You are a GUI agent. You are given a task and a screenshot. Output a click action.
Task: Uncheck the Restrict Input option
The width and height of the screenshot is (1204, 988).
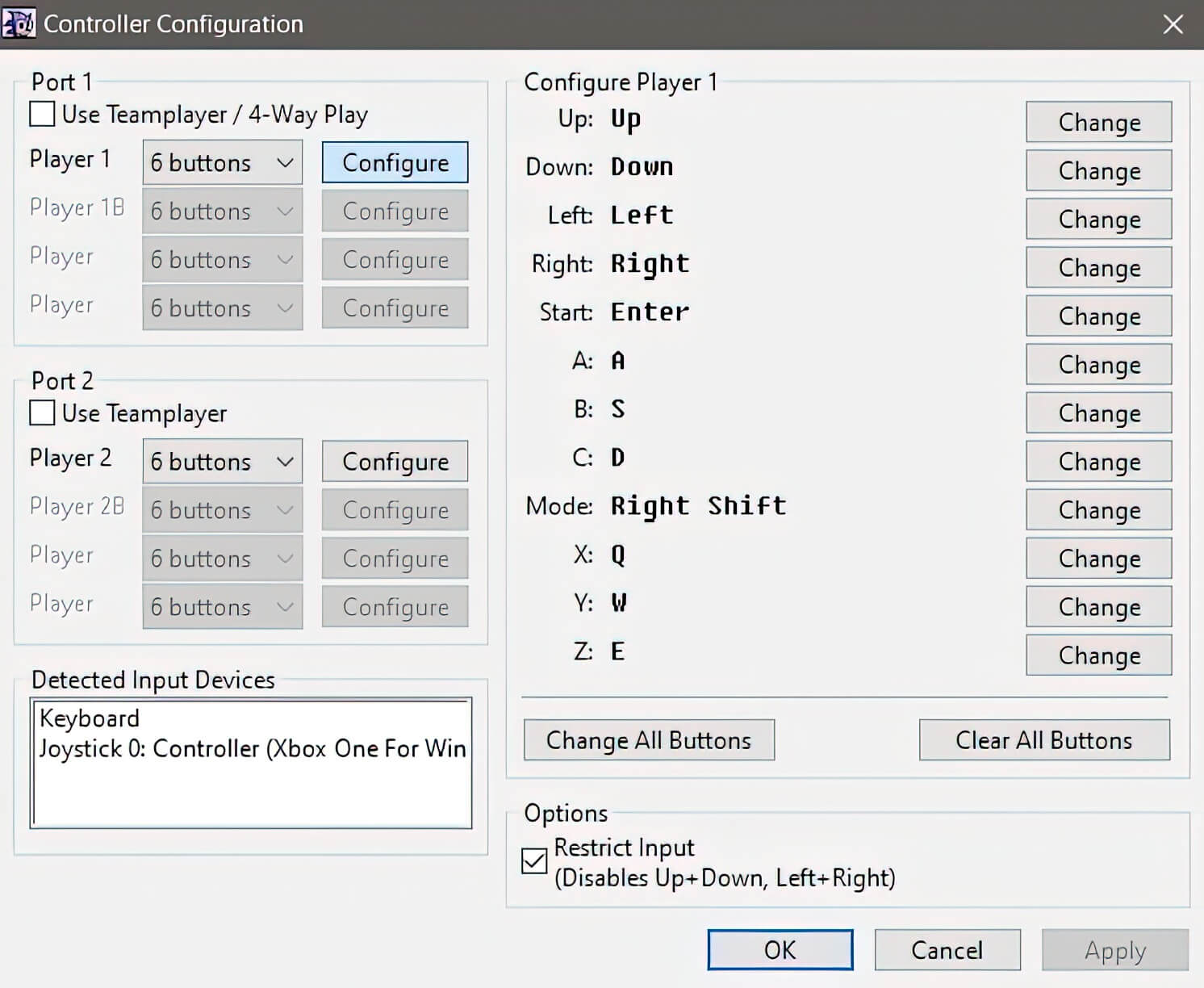[x=534, y=861]
